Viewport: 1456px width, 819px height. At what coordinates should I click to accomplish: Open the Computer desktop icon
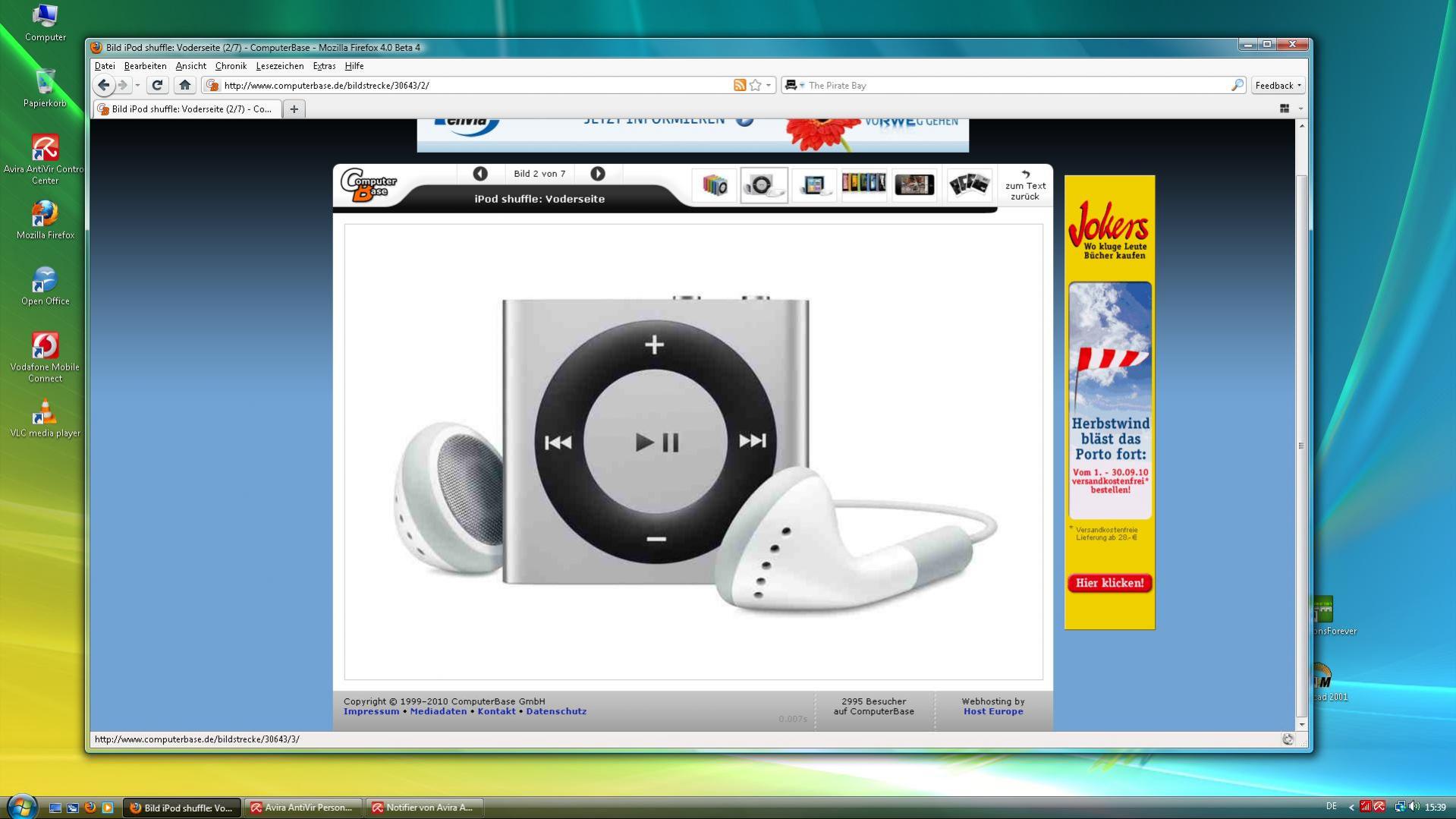click(45, 23)
